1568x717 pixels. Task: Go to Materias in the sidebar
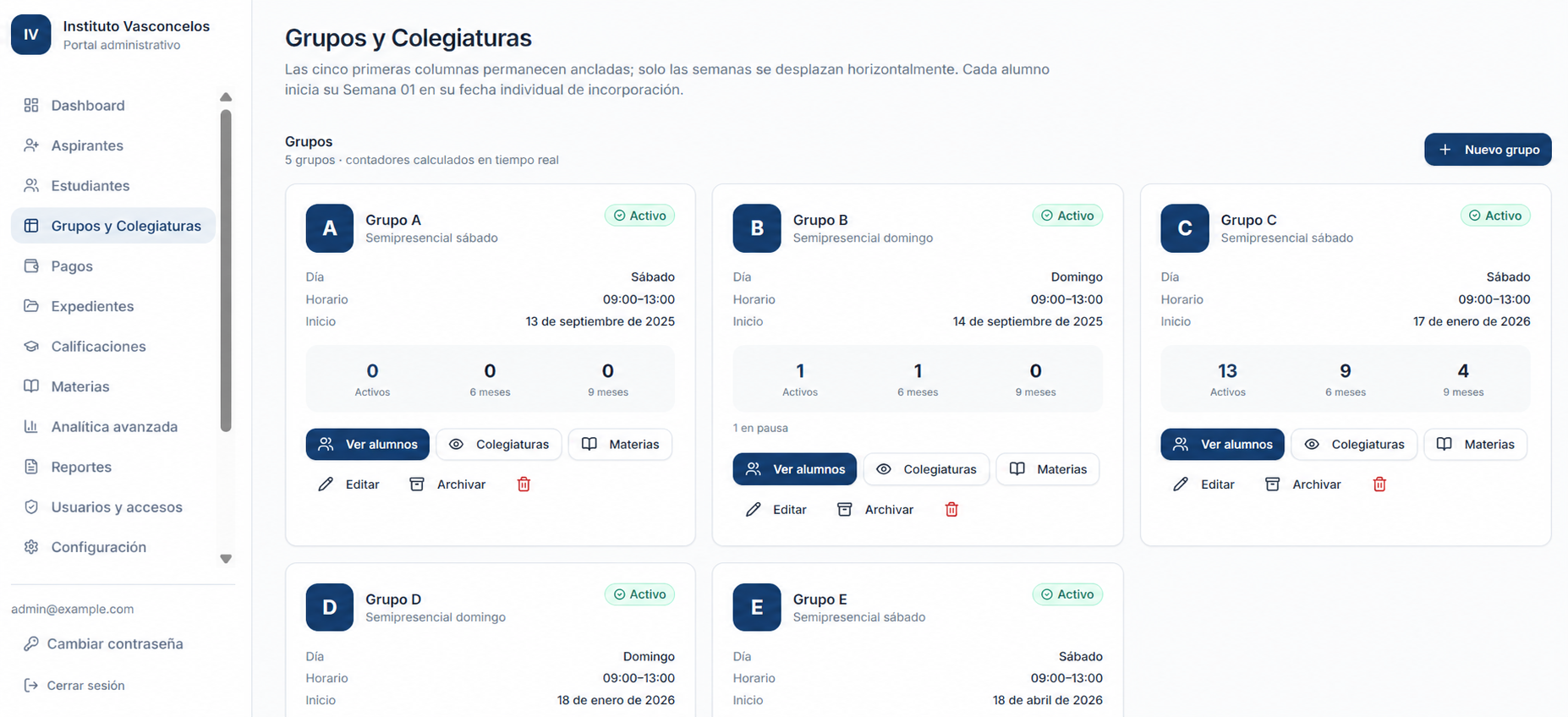(113, 386)
